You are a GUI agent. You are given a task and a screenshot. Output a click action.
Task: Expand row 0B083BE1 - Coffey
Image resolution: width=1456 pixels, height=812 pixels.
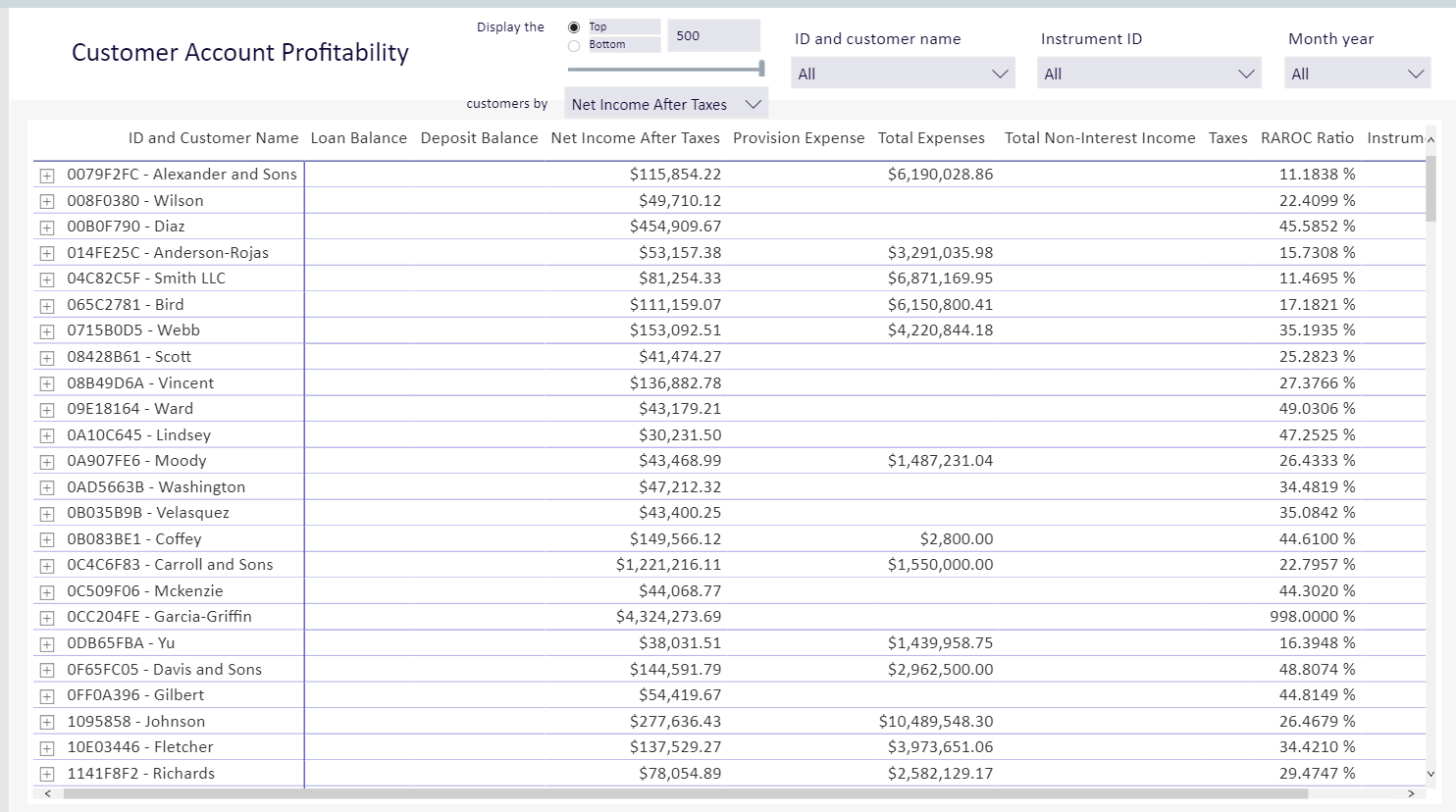point(46,539)
